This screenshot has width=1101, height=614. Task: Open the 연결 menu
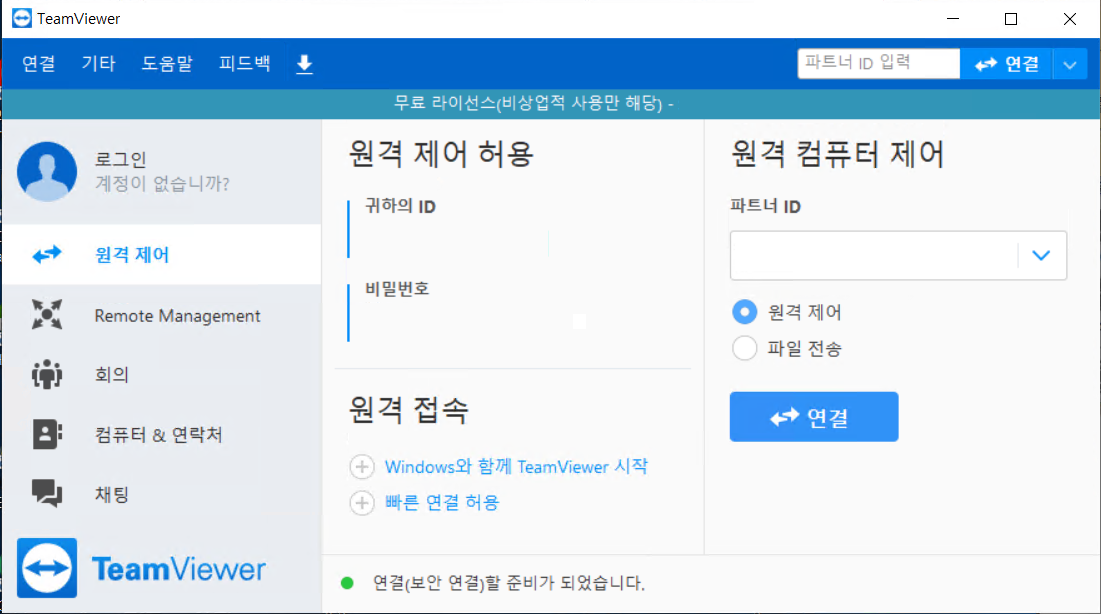(39, 63)
